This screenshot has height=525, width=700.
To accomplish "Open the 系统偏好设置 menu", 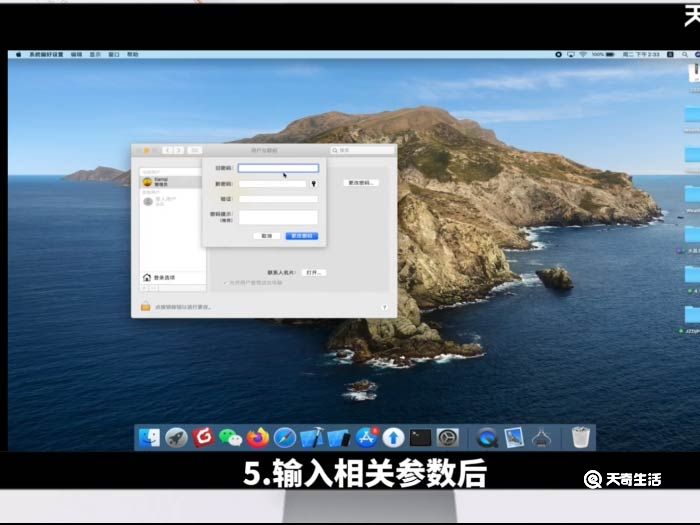I will (45, 54).
